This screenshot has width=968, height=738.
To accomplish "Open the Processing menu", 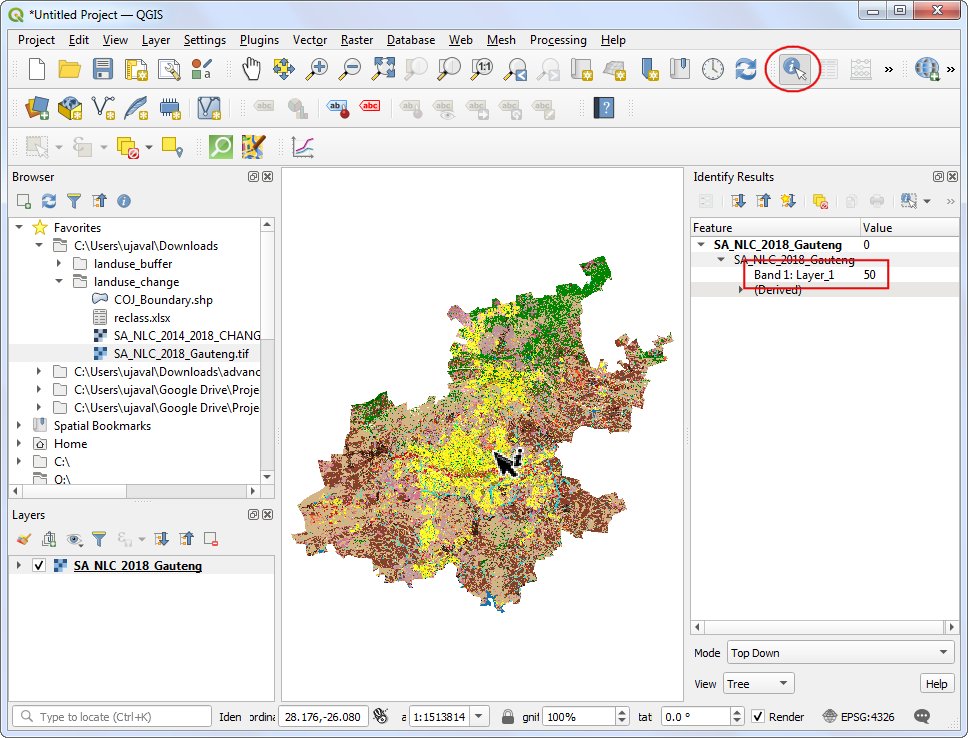I will tap(558, 40).
